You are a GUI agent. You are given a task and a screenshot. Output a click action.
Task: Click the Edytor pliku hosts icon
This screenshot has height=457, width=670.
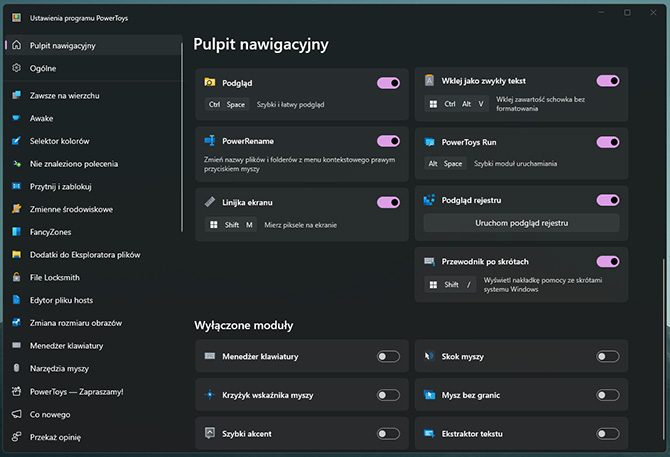[16, 300]
